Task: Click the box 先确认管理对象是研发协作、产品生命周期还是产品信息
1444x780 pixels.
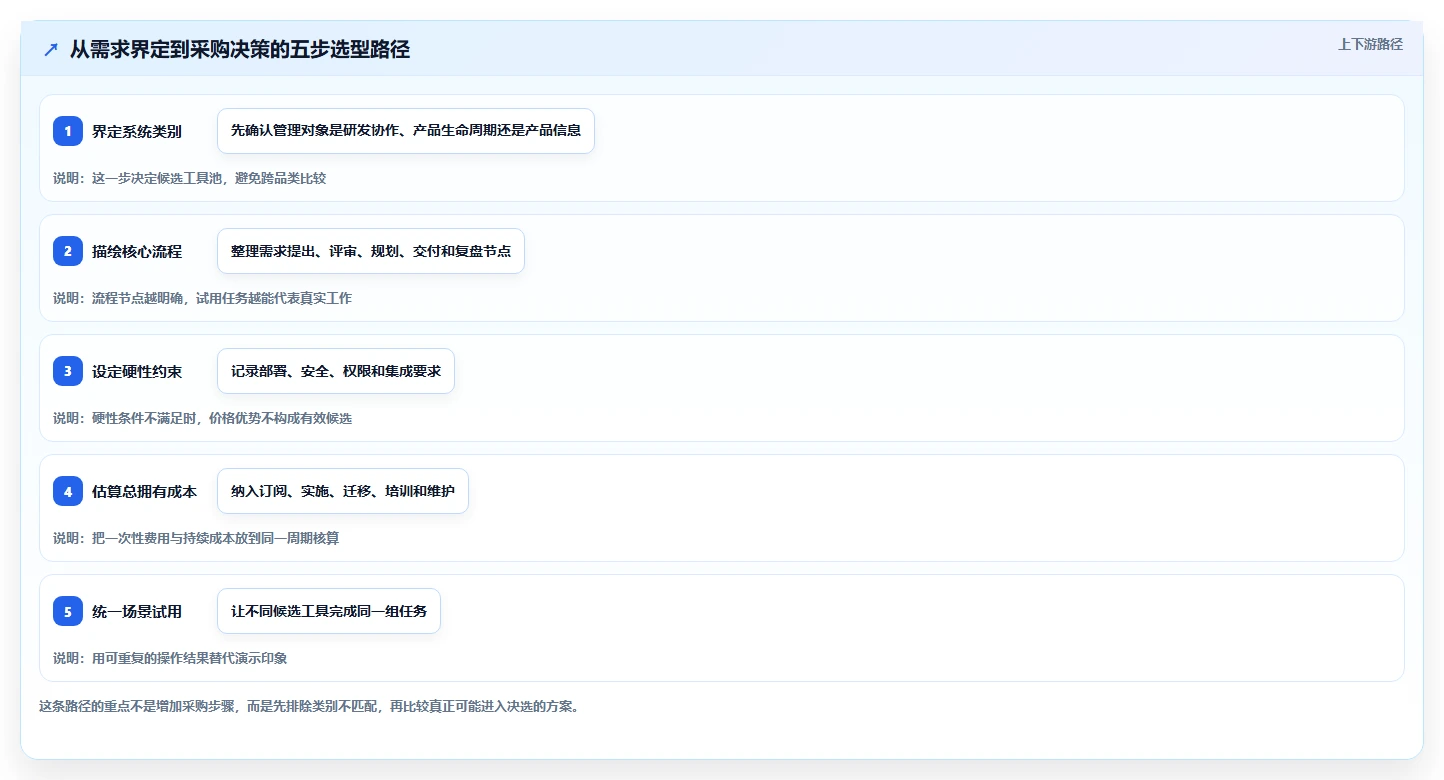Action: [406, 131]
